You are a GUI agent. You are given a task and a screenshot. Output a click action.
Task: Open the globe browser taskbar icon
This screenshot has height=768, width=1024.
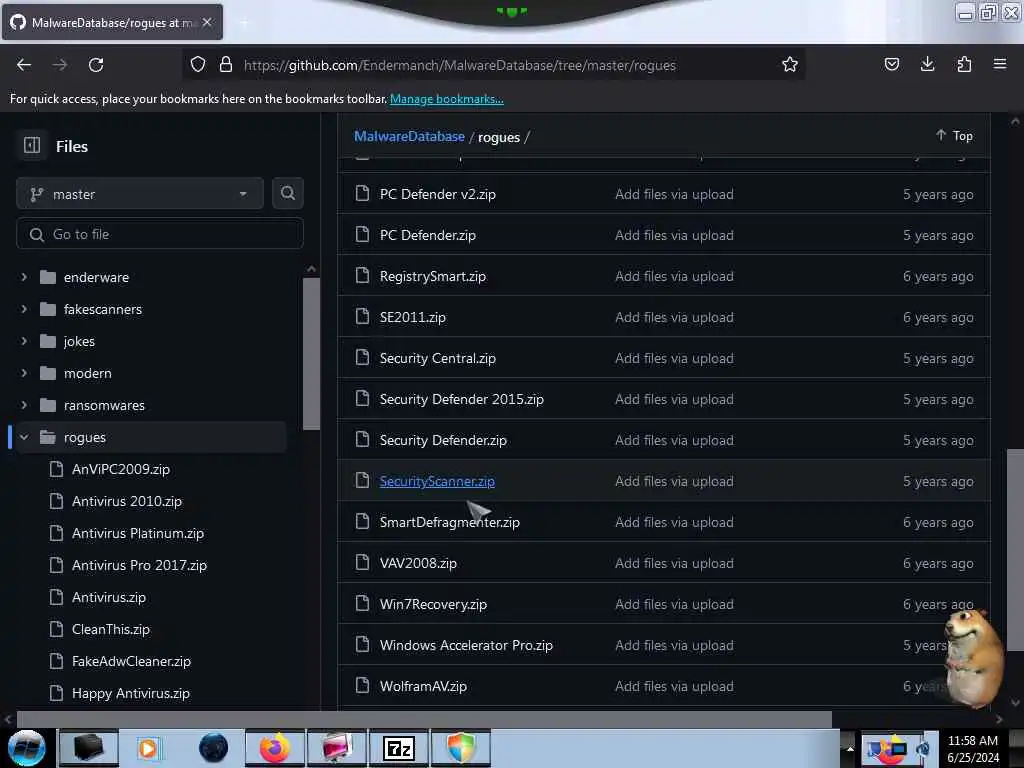click(x=214, y=748)
